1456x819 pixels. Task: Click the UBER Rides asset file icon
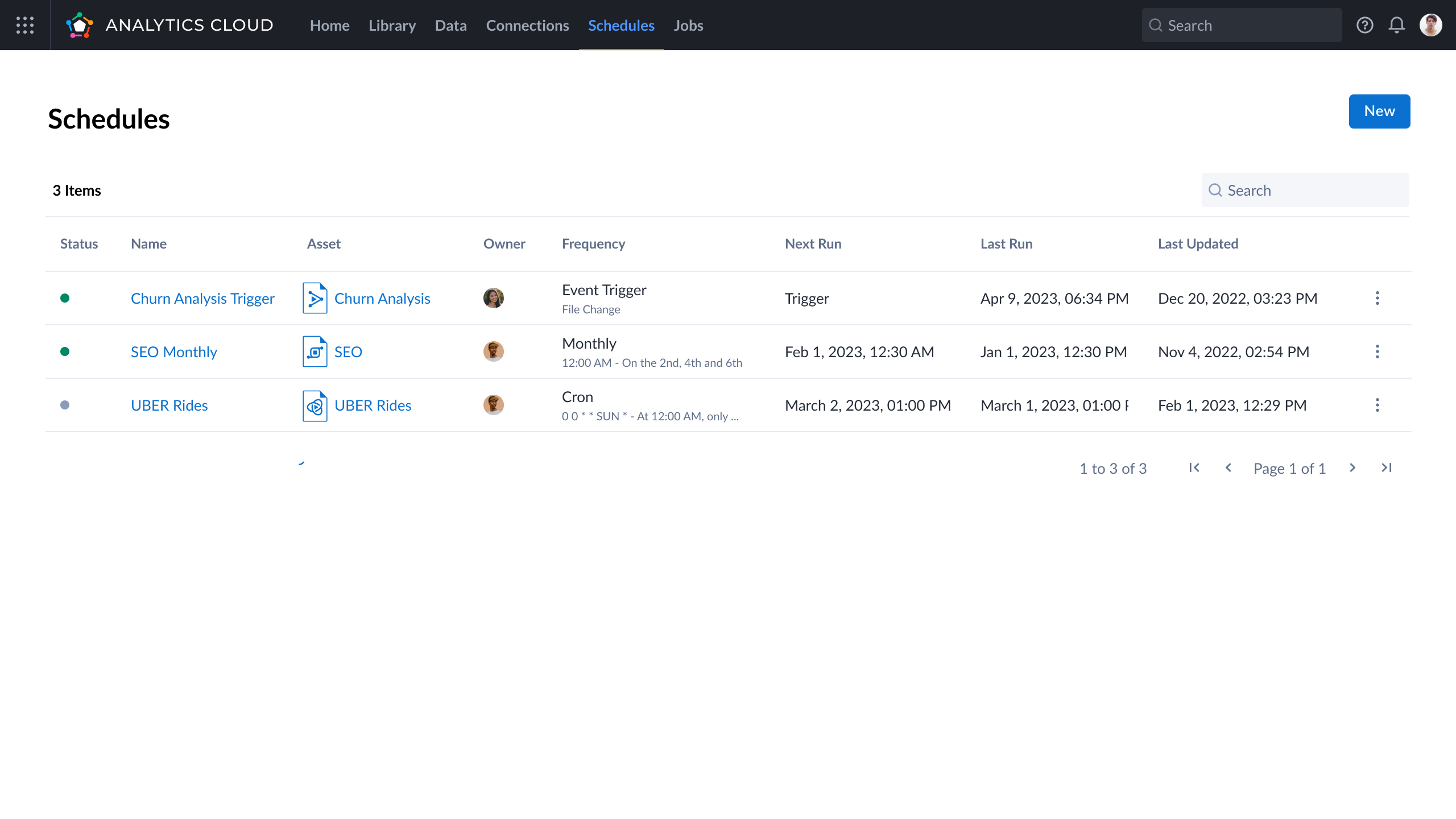(x=315, y=406)
